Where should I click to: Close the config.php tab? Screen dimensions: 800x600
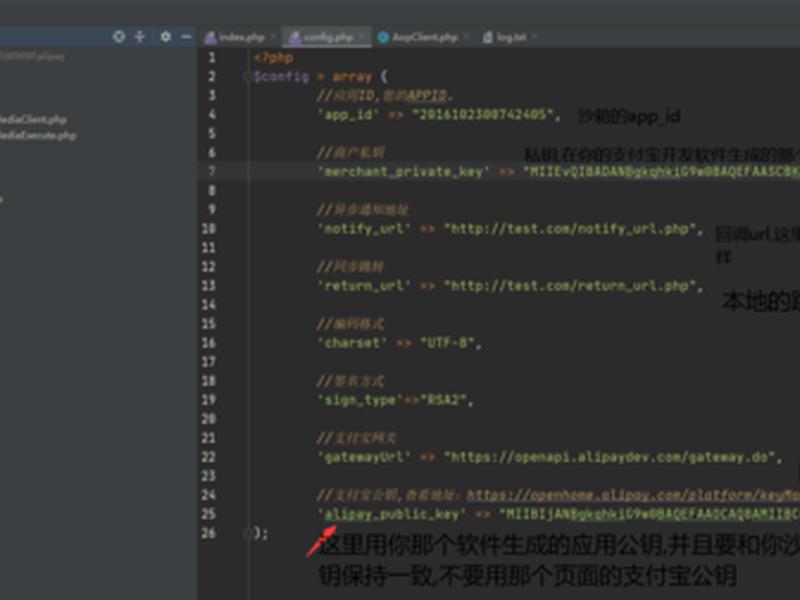click(362, 37)
